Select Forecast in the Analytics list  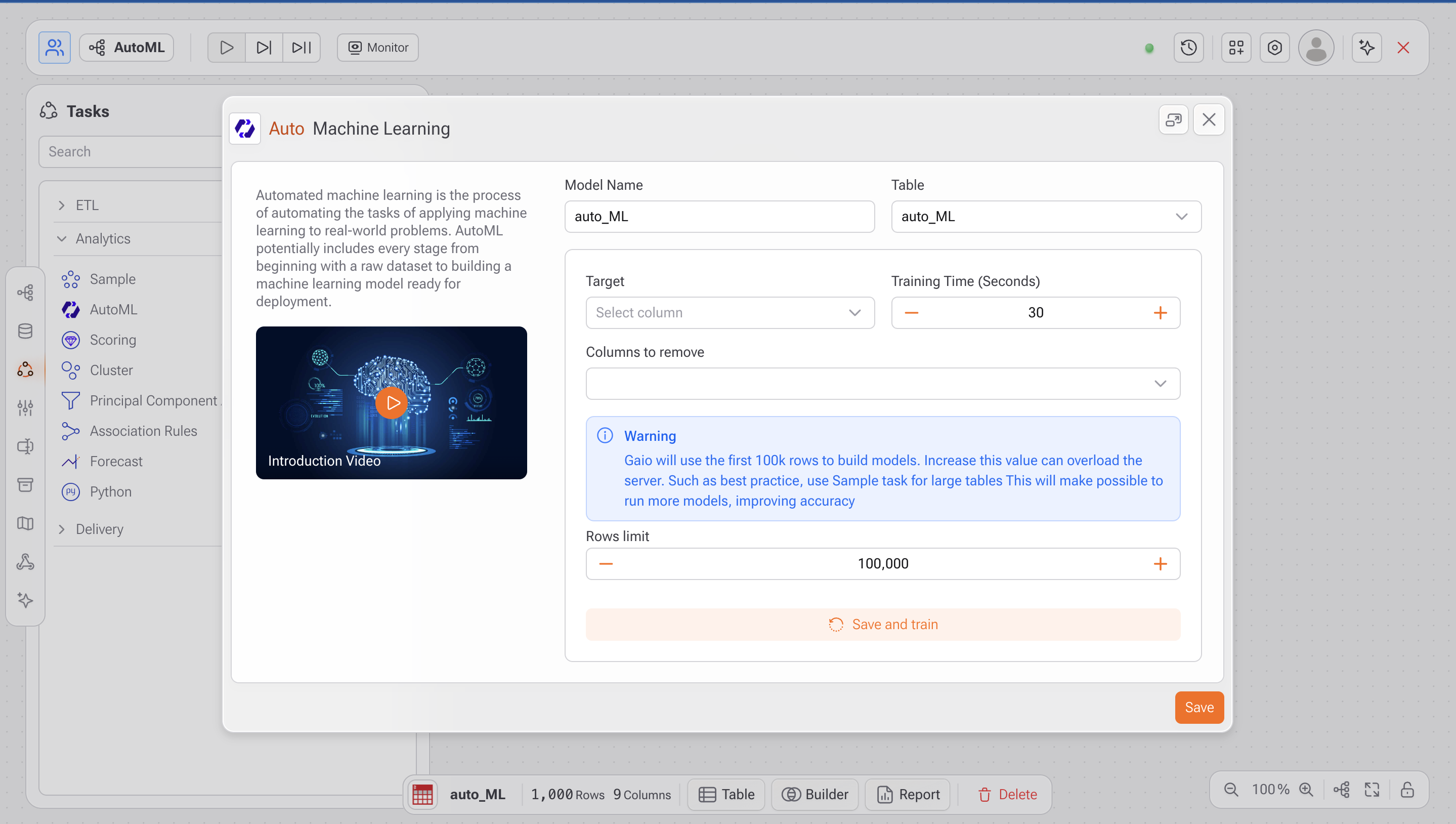116,461
